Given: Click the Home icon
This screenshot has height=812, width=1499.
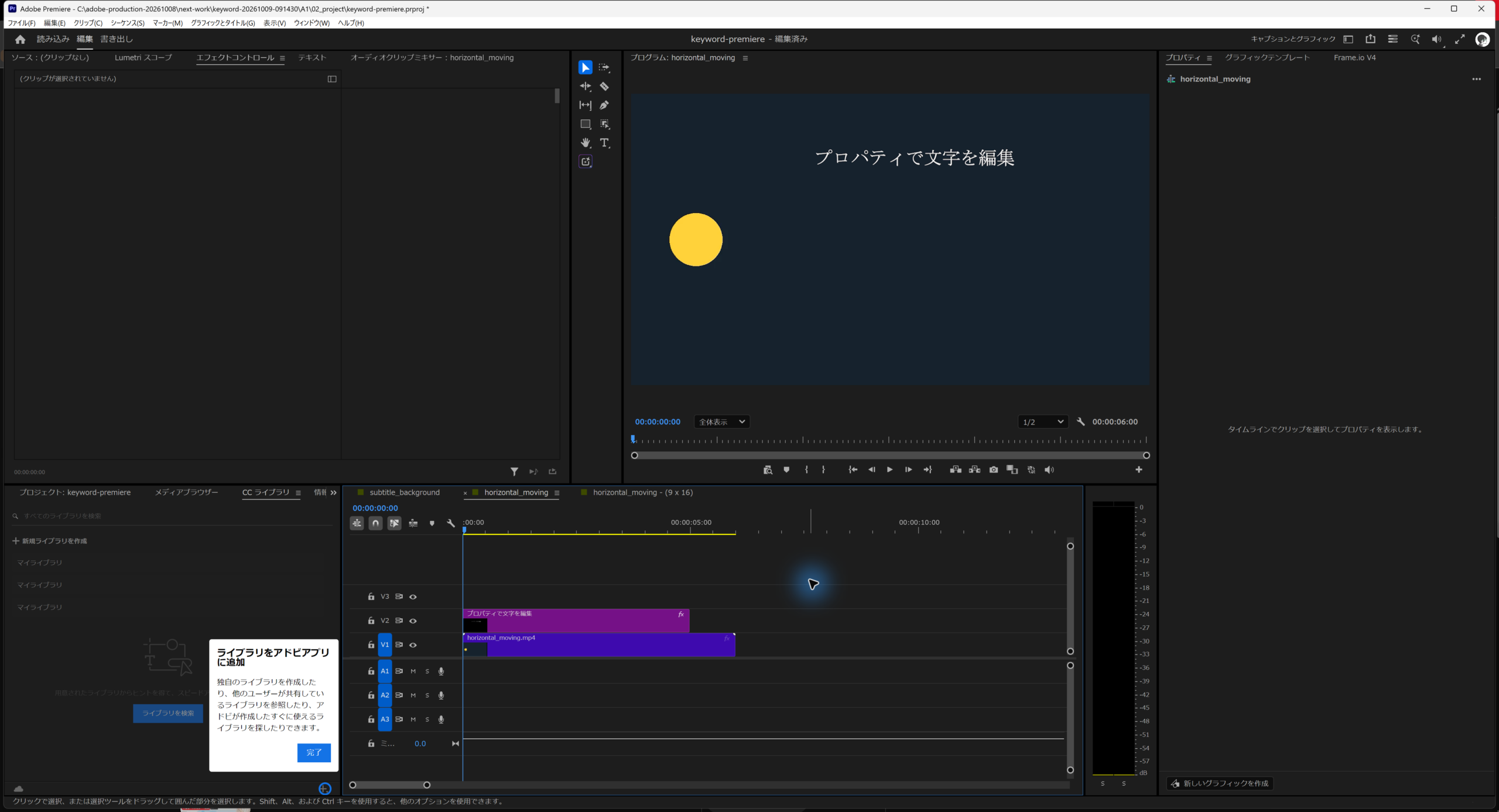Looking at the screenshot, I should (x=20, y=39).
